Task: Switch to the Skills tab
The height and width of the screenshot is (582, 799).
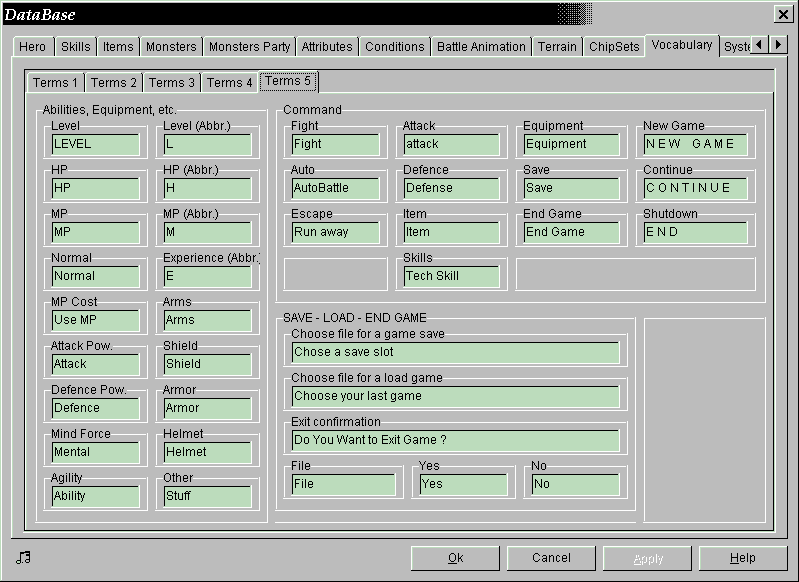Action: 75,47
